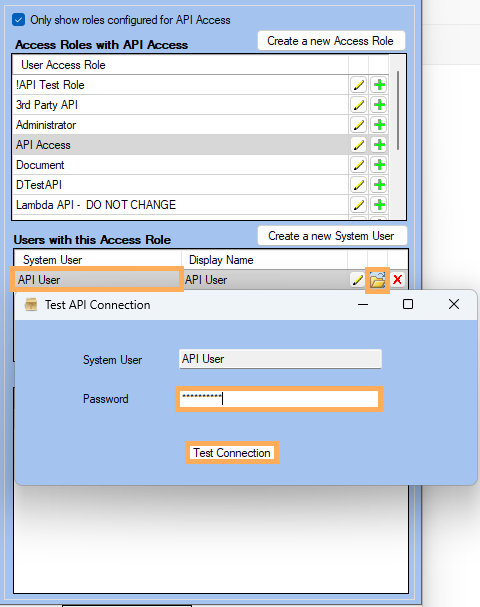Click green plus for DTestAPI role

click(x=379, y=185)
